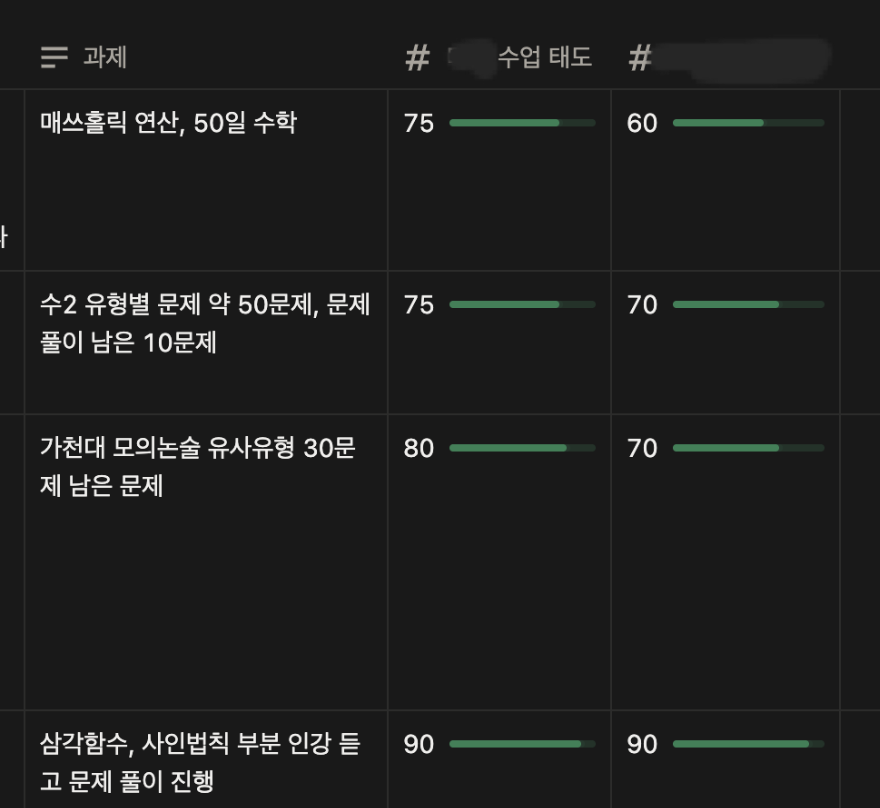Open the 수업 태도 column header menu
The image size is (880, 808).
tap(544, 58)
